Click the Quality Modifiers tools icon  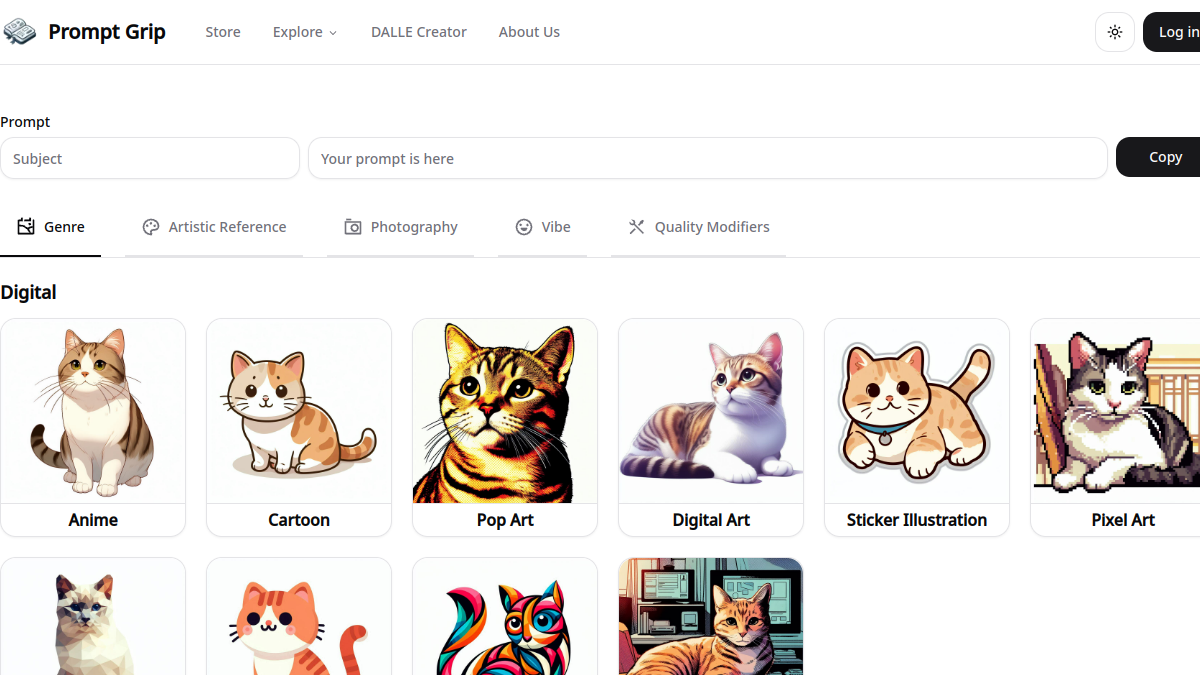(x=637, y=227)
